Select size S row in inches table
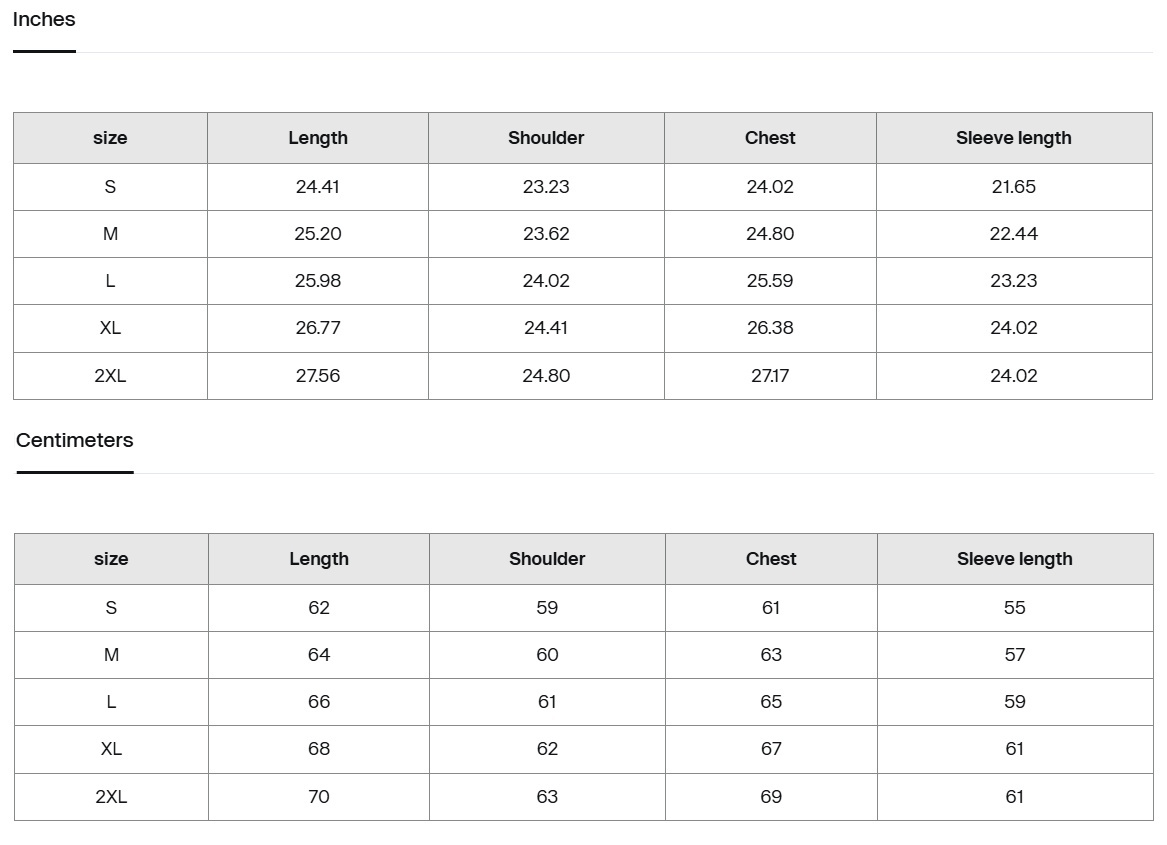1167x845 pixels. 110,187
